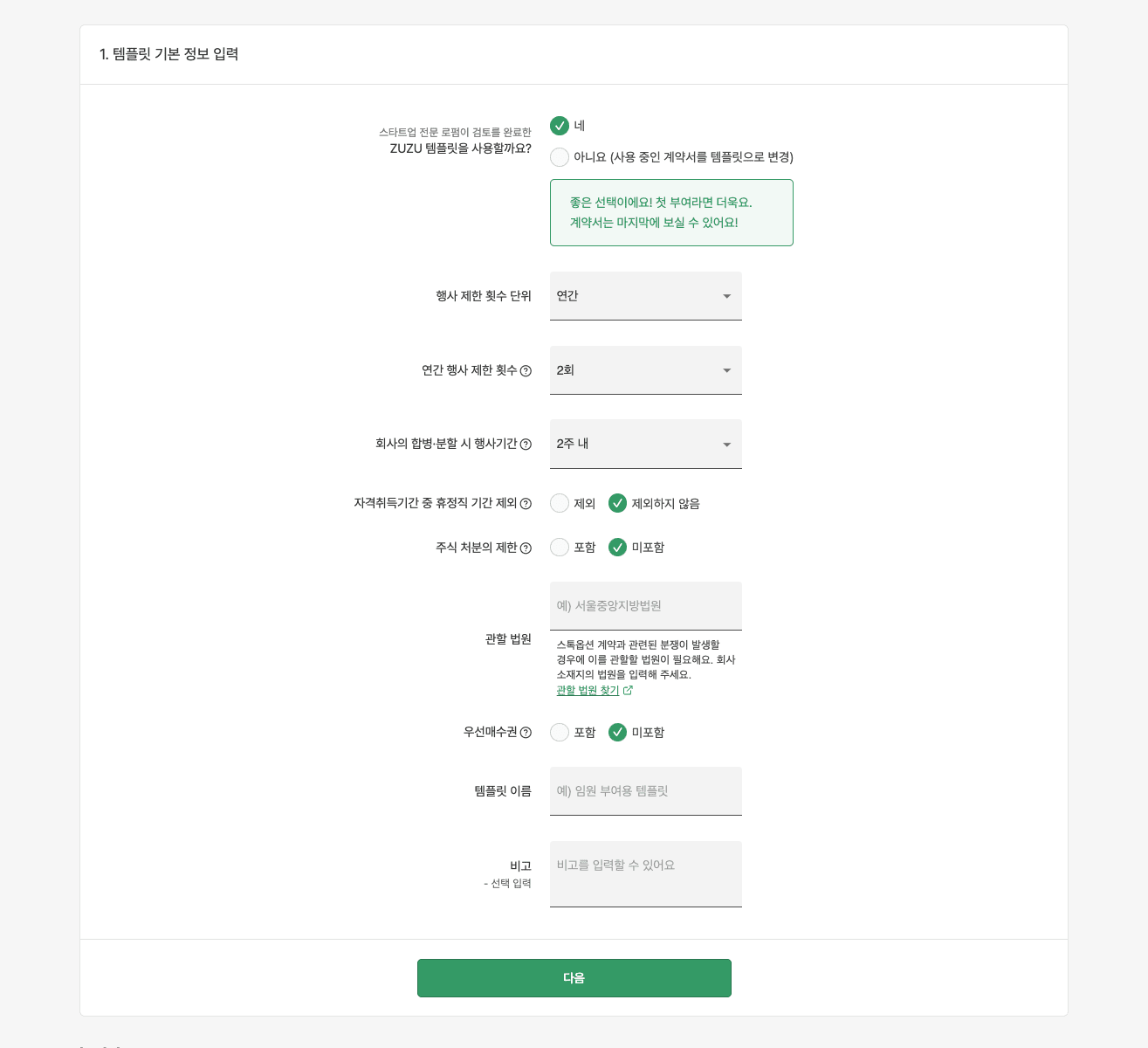Click the 관할 법원 input field
This screenshot has height=1048, width=1148.
point(645,605)
